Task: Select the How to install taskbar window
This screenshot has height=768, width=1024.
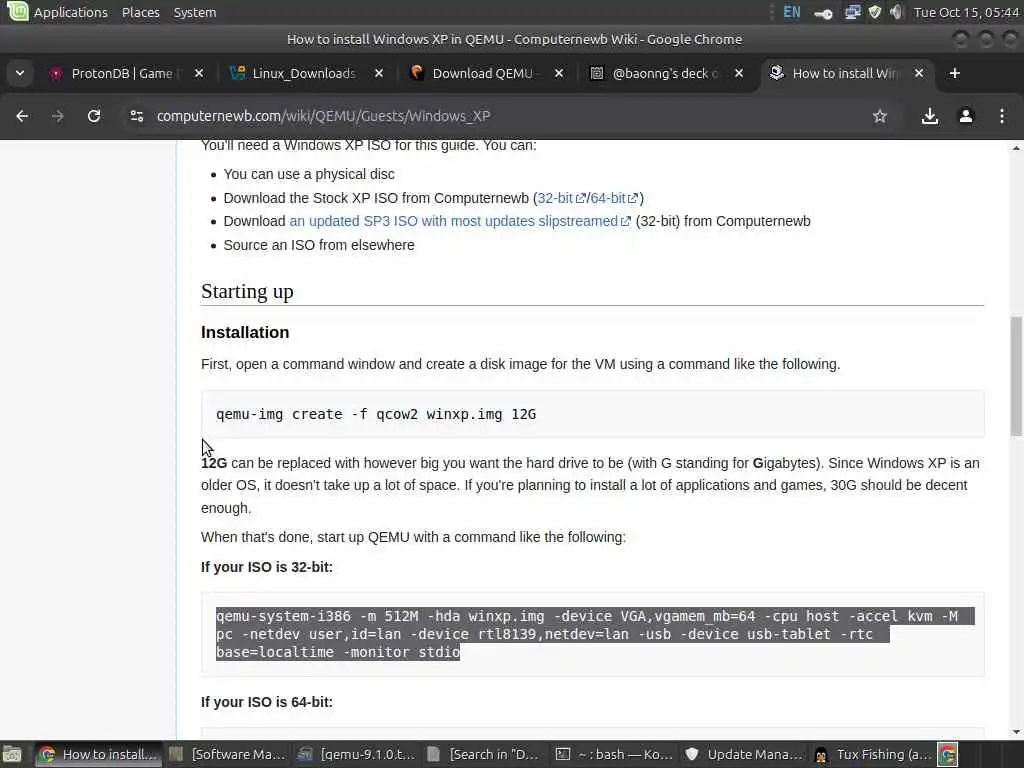Action: click(x=98, y=755)
